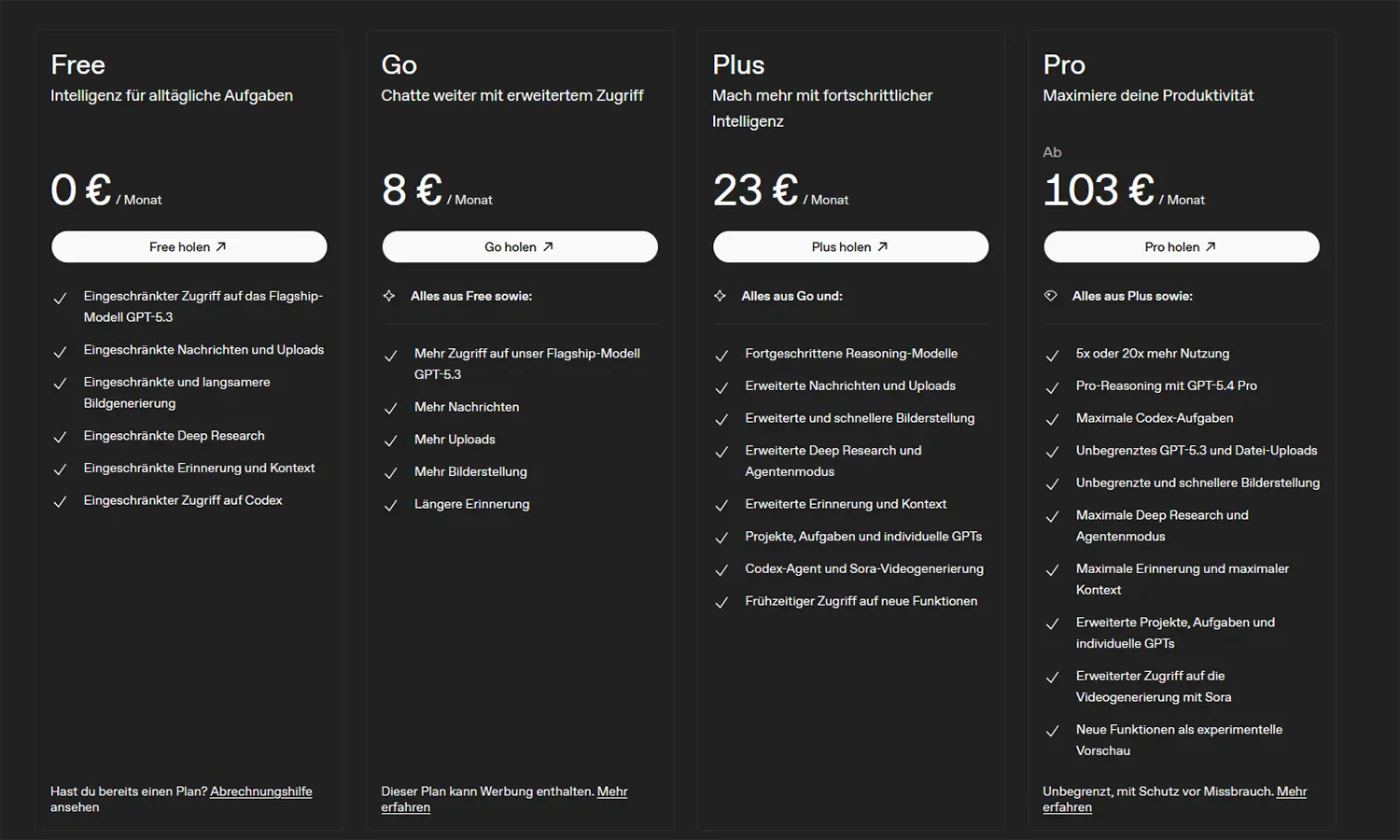The width and height of the screenshot is (1400, 840).
Task: Click diamond icon beside "Alles aus Plus sowie"
Action: point(1051,296)
